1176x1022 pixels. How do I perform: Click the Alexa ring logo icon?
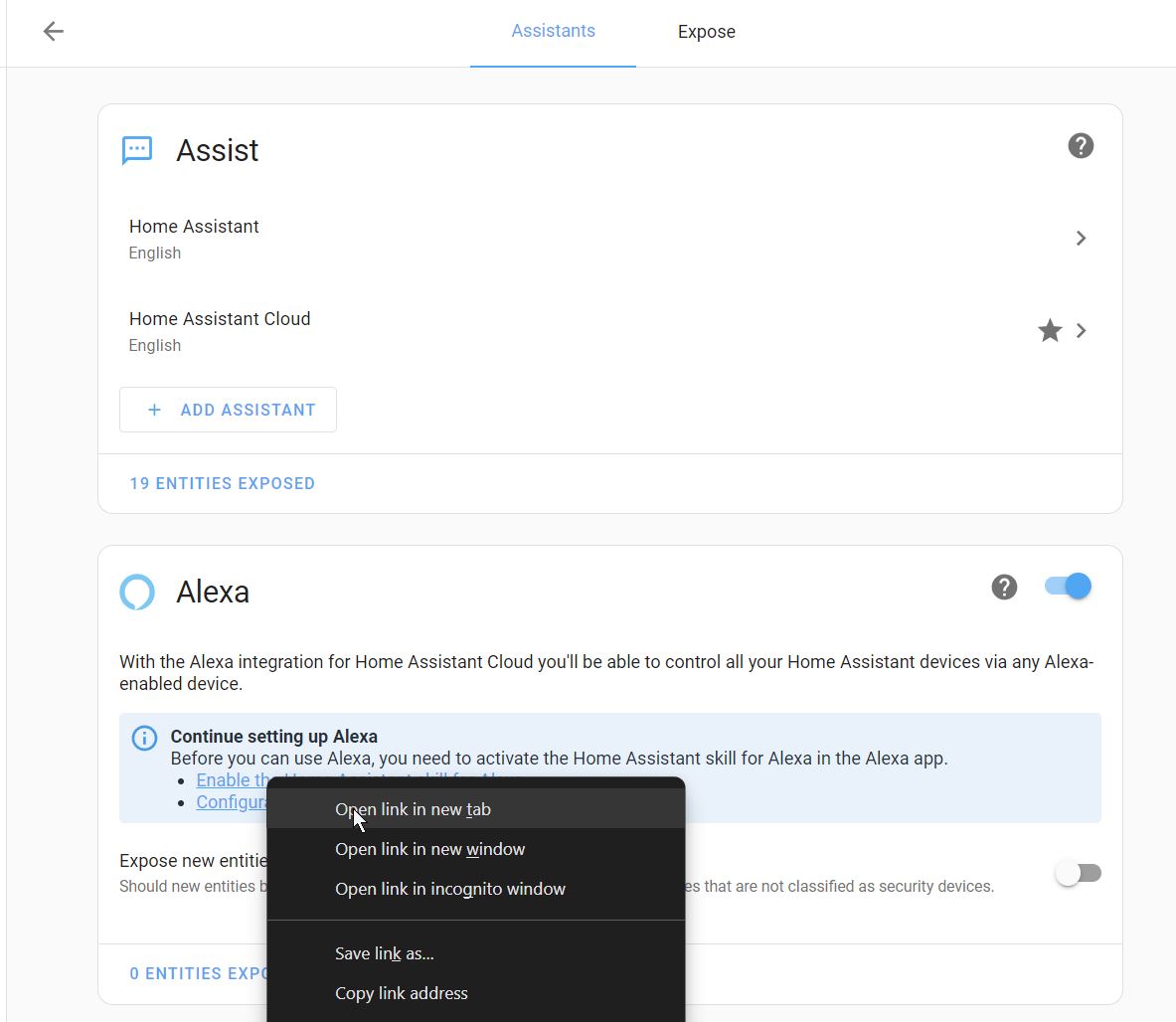point(137,592)
